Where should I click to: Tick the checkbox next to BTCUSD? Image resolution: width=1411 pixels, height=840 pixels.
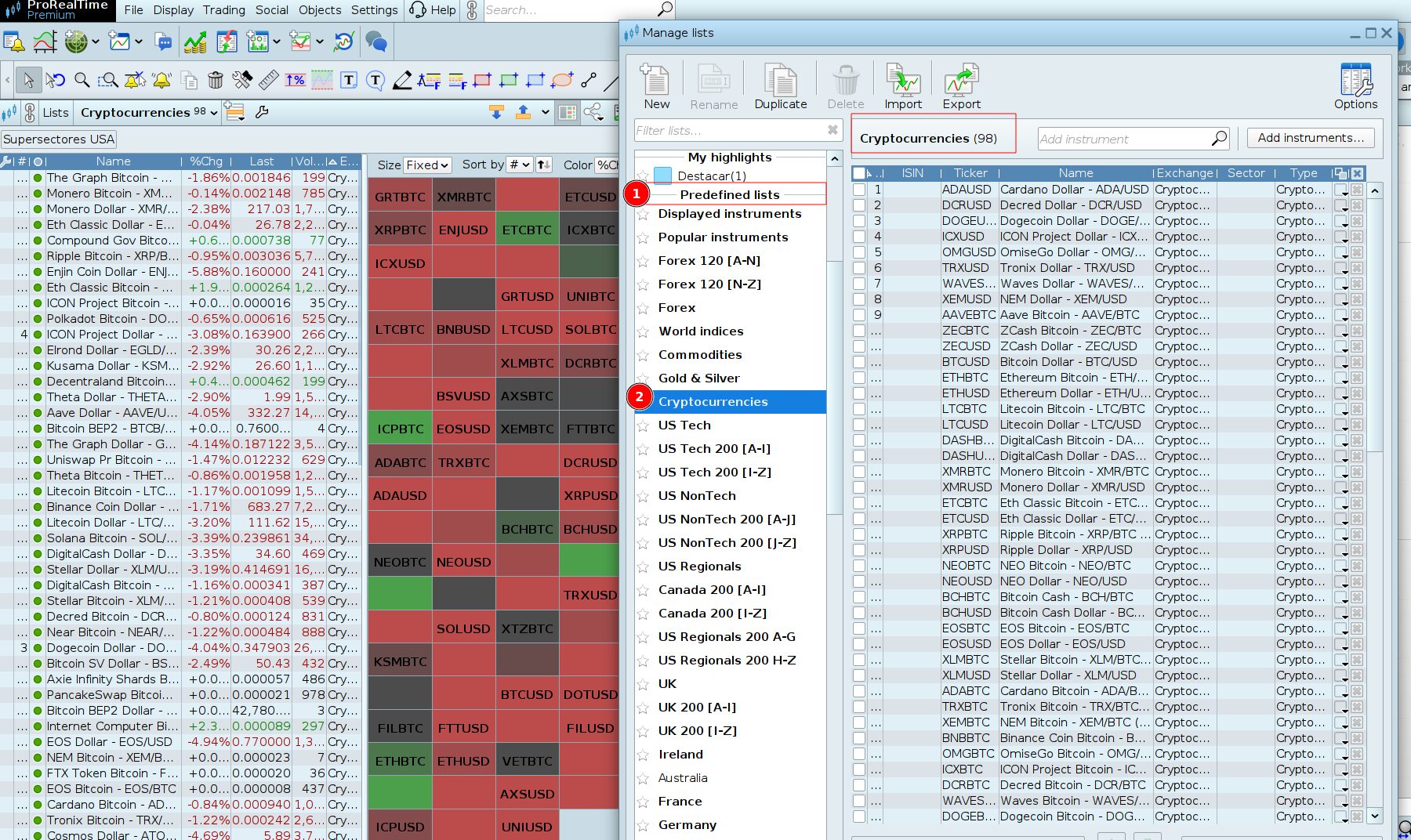pos(859,362)
